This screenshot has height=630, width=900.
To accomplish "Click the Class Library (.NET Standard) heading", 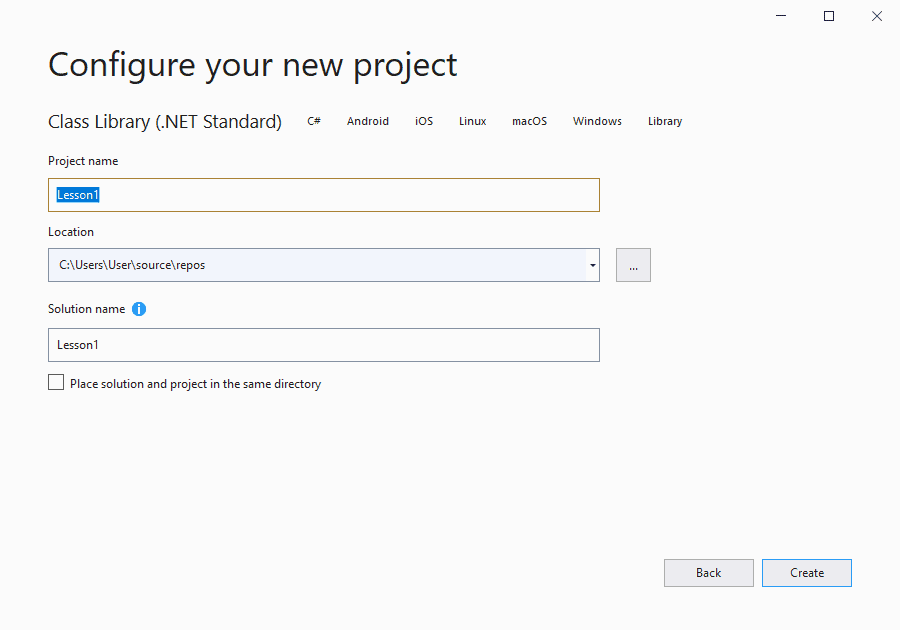I will click(165, 122).
